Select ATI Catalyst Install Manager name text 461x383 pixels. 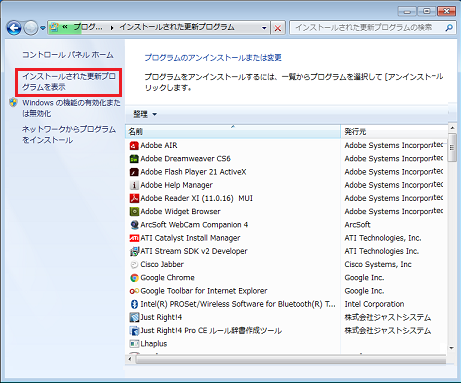click(x=190, y=238)
